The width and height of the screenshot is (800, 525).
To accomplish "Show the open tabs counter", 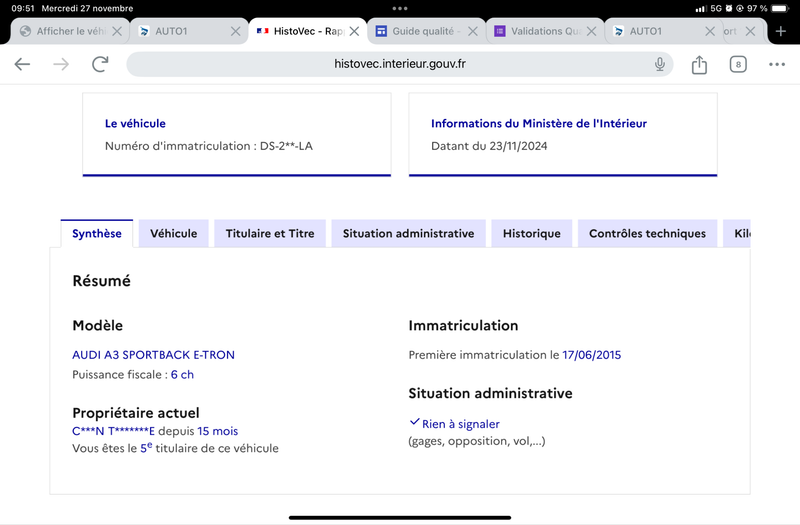I will 738,64.
